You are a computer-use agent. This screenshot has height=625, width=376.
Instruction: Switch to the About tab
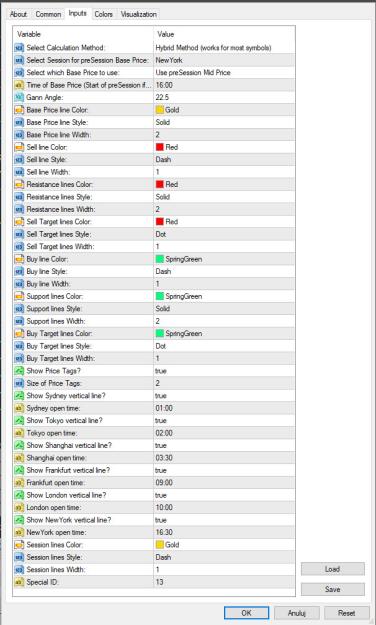(18, 14)
